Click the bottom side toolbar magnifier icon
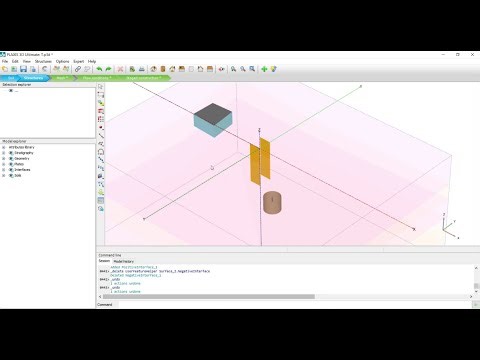 (x=101, y=209)
